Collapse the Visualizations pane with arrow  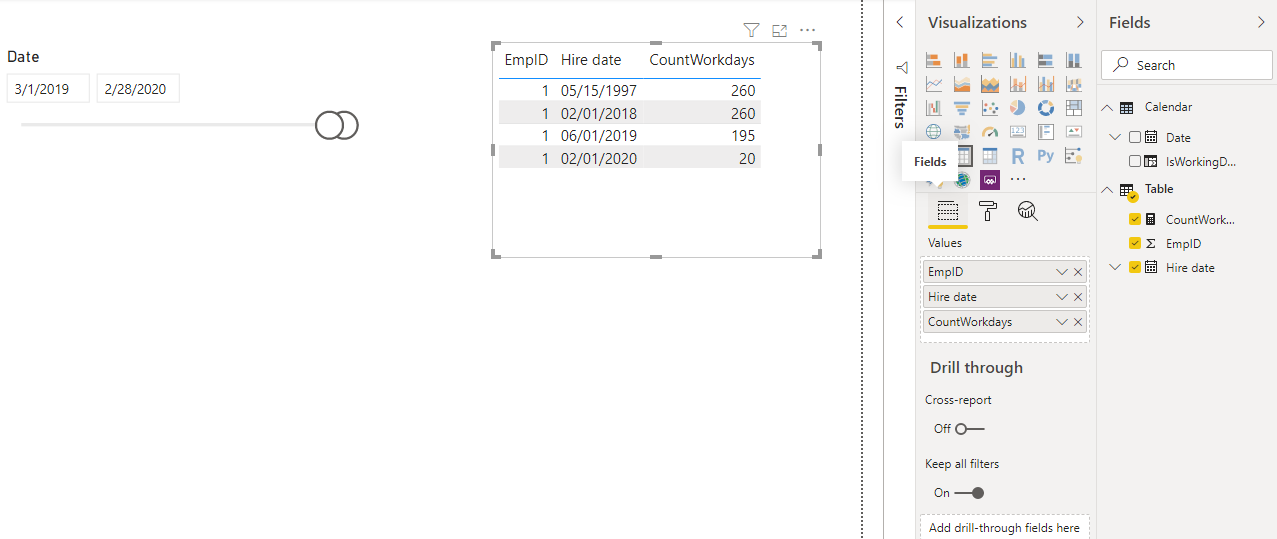coord(1079,22)
